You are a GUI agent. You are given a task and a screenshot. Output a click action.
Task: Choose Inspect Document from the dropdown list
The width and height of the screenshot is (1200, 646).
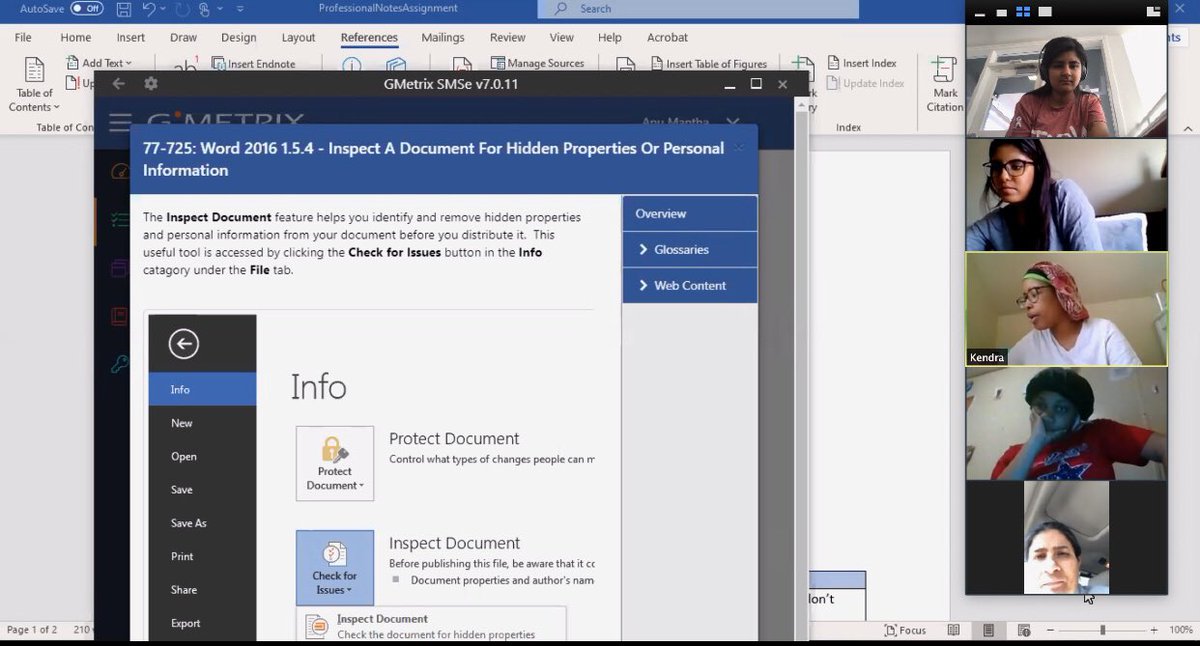pyautogui.click(x=431, y=625)
